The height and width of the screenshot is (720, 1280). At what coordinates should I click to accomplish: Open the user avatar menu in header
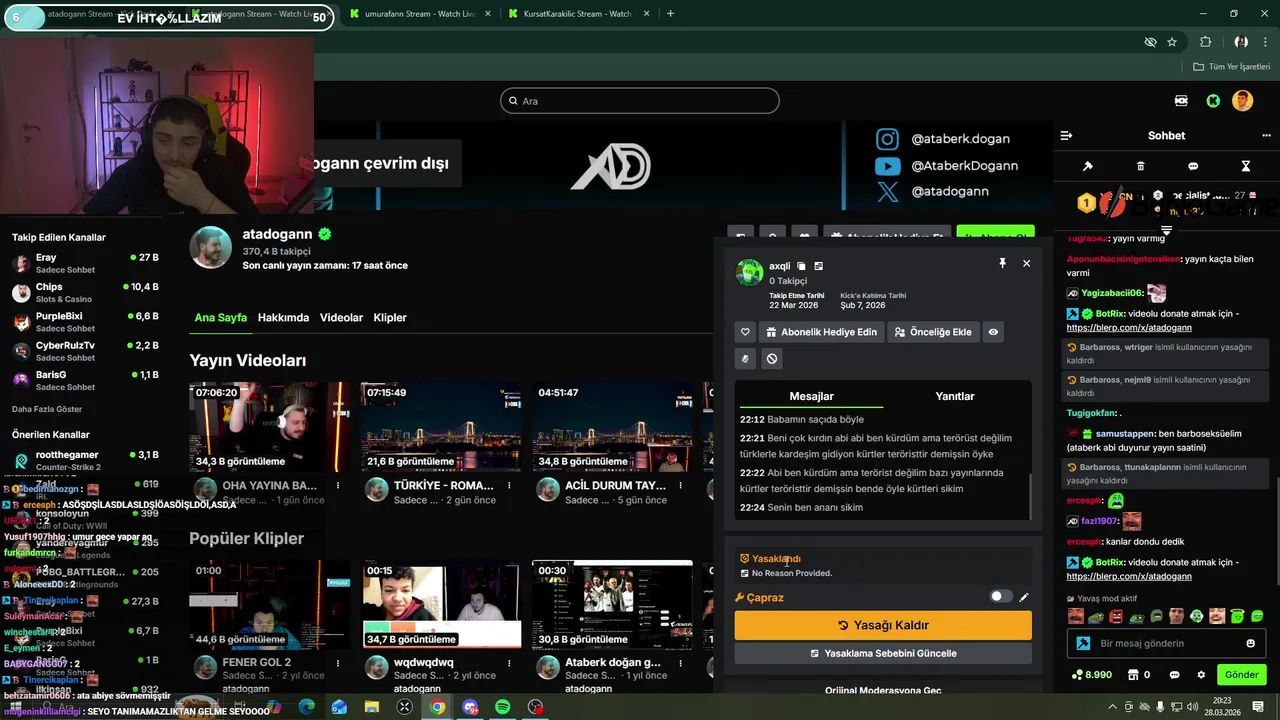point(1242,101)
